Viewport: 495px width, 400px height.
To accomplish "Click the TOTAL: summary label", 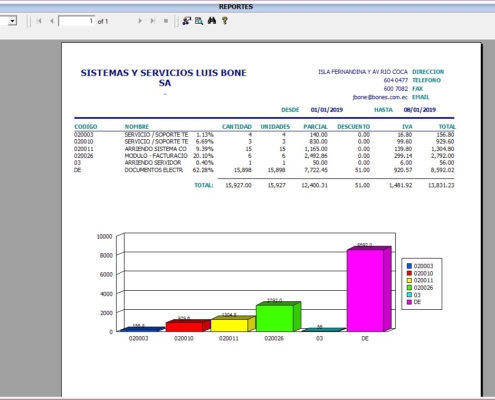I will (x=204, y=185).
